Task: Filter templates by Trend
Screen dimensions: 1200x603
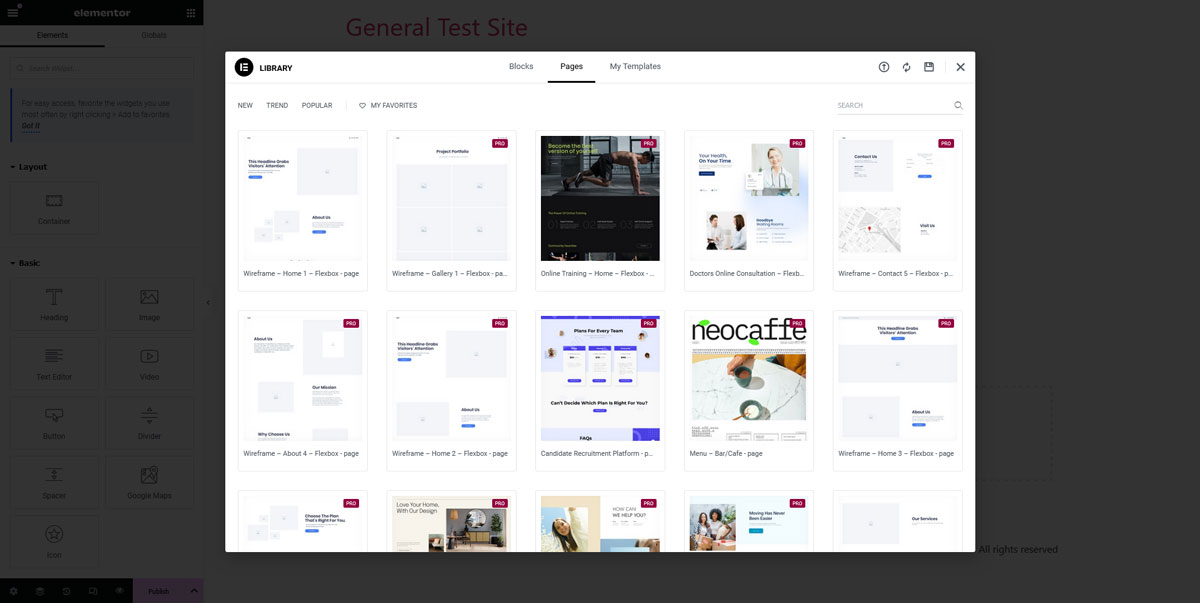Action: coord(277,105)
